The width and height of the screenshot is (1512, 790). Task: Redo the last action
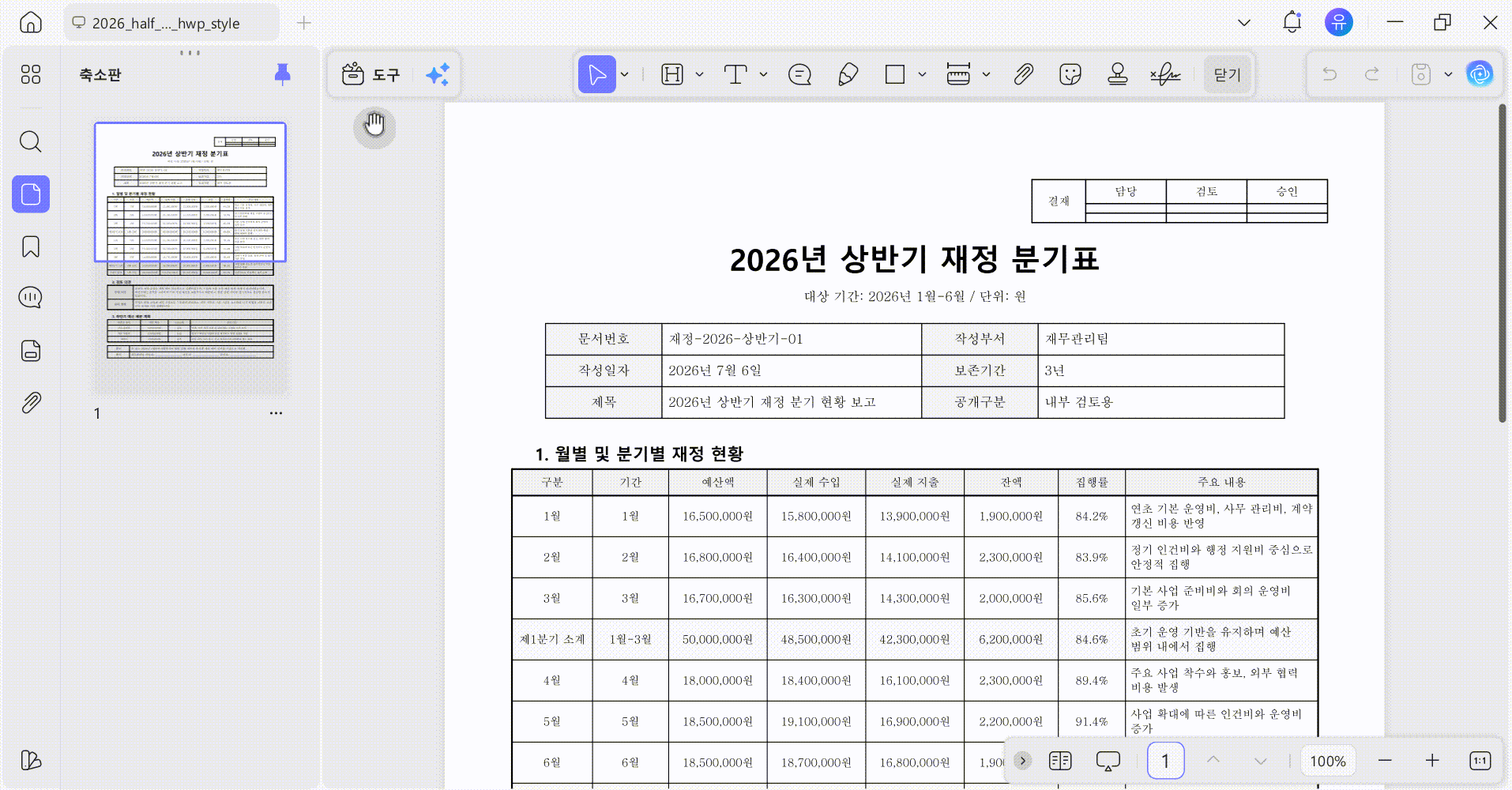1372,74
